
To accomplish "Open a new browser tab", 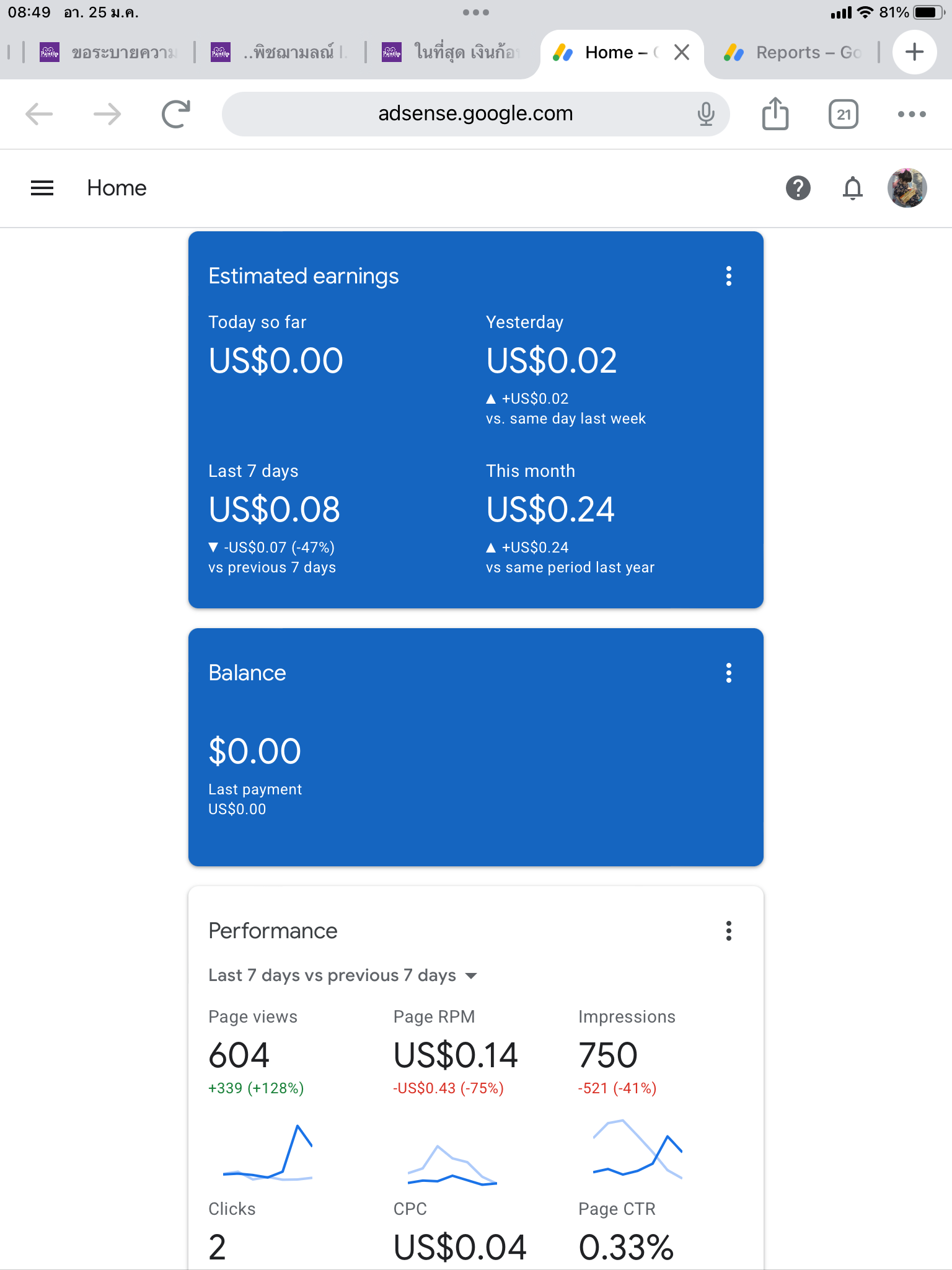I will (x=914, y=52).
